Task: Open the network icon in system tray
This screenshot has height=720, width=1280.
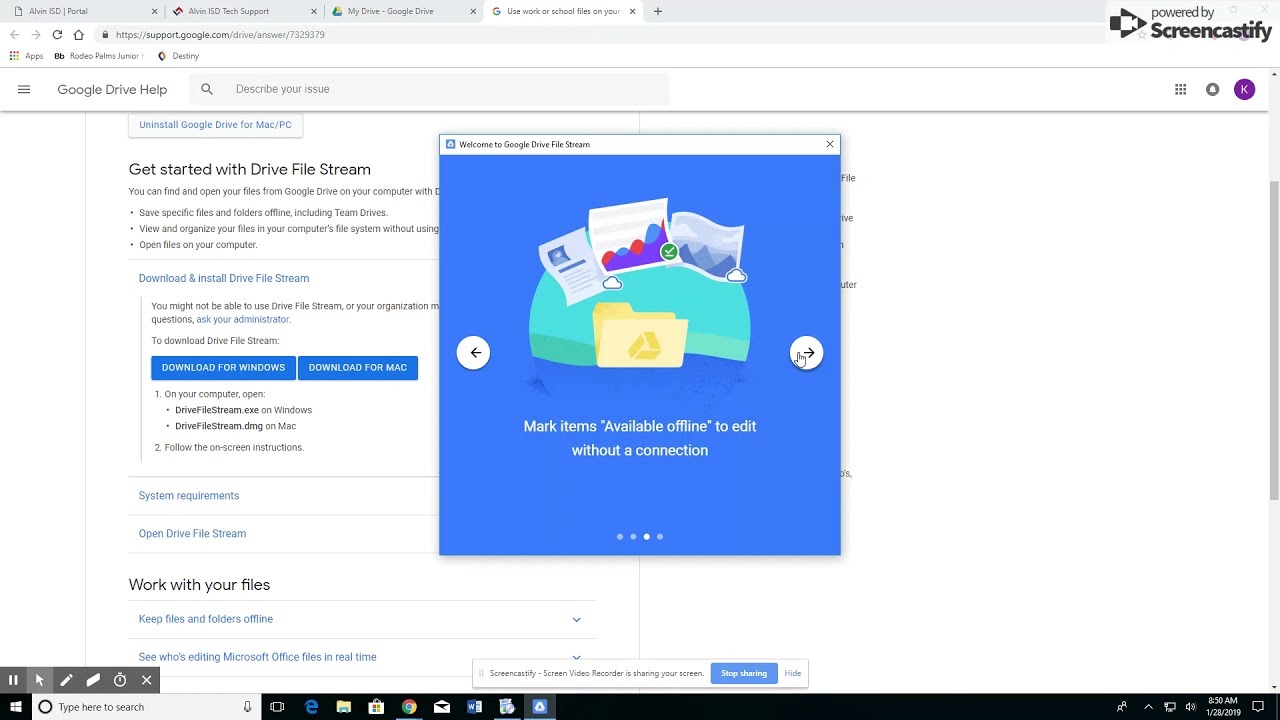Action: (1170, 707)
